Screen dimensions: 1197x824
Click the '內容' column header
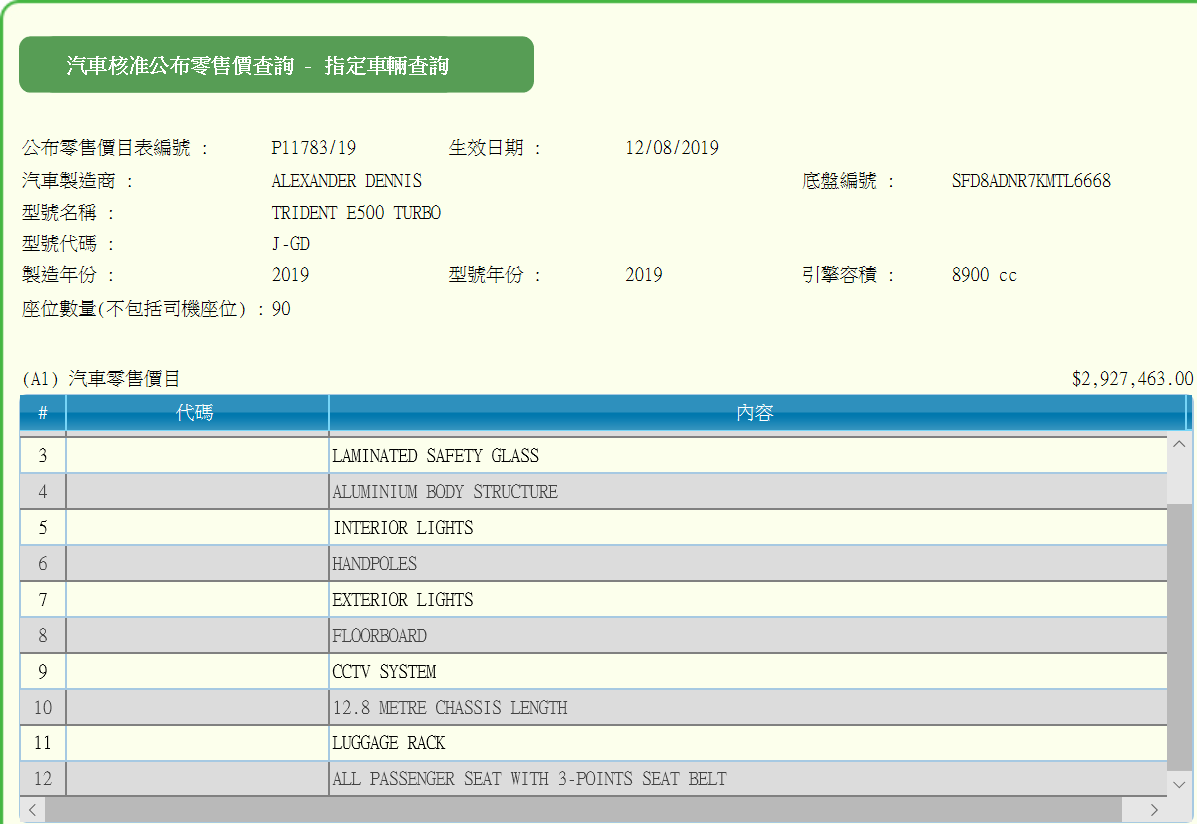[756, 412]
